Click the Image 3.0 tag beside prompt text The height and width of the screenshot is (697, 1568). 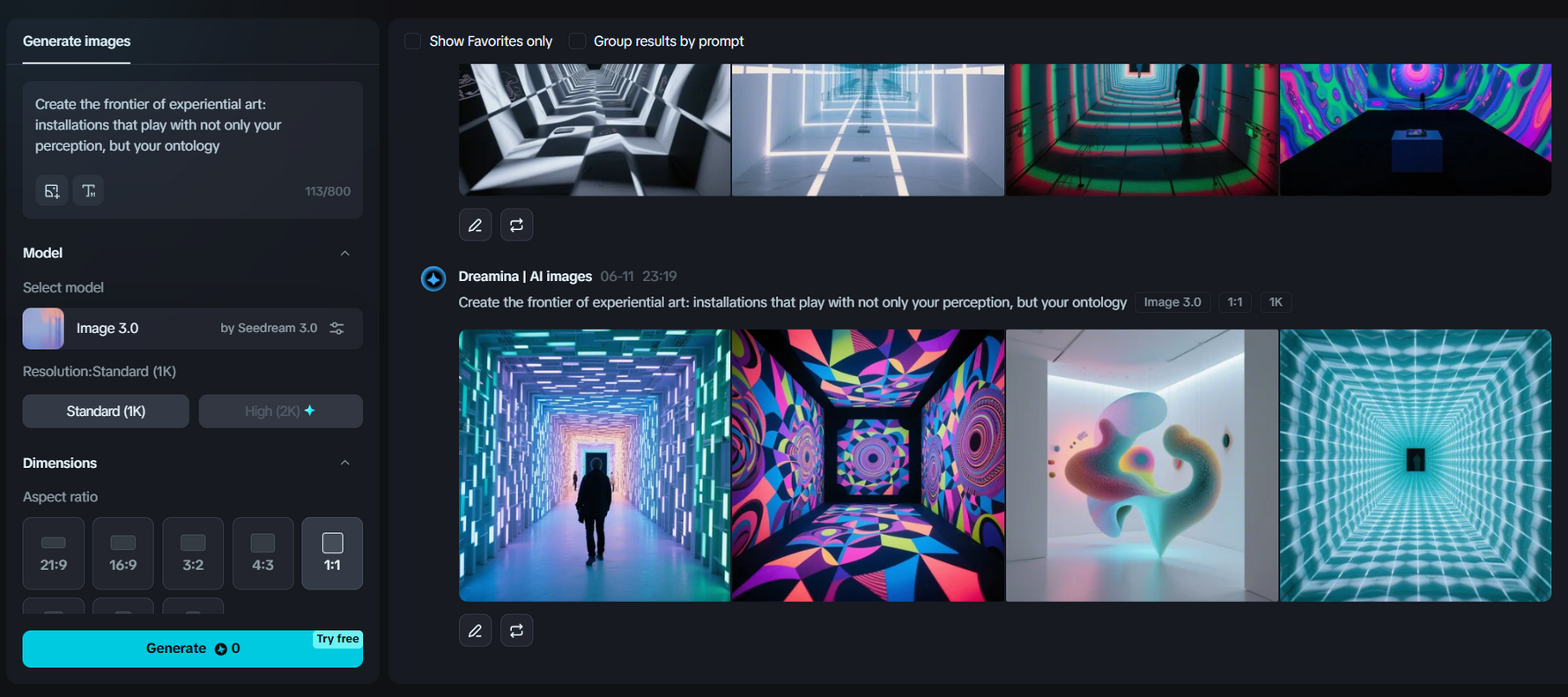[1172, 302]
